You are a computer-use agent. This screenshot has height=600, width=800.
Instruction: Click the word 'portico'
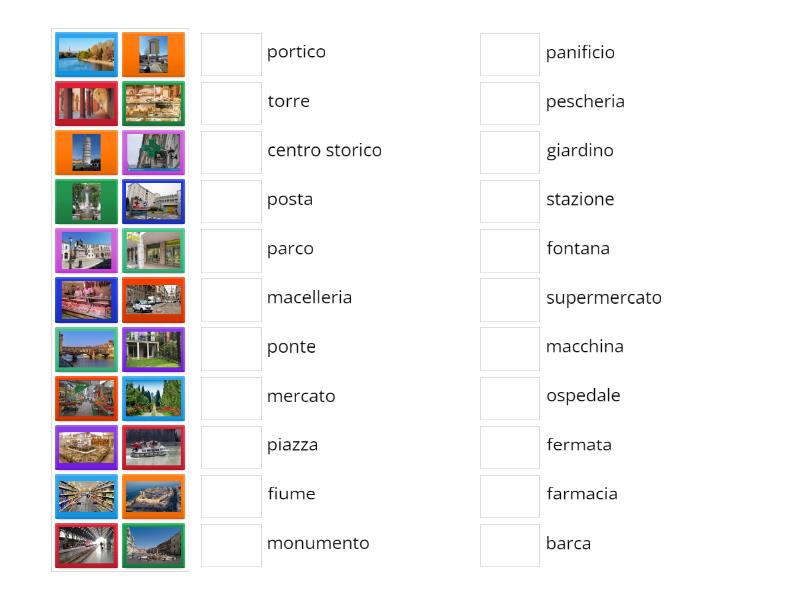297,52
